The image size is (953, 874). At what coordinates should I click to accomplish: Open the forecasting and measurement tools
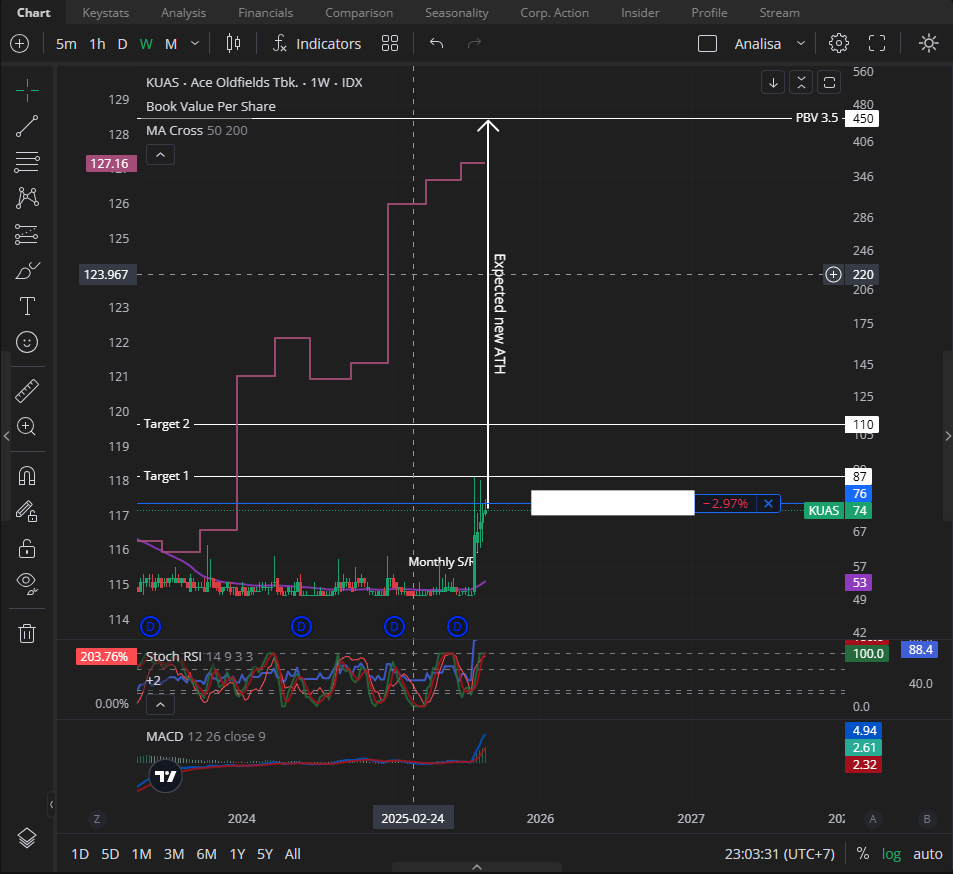[x=27, y=235]
